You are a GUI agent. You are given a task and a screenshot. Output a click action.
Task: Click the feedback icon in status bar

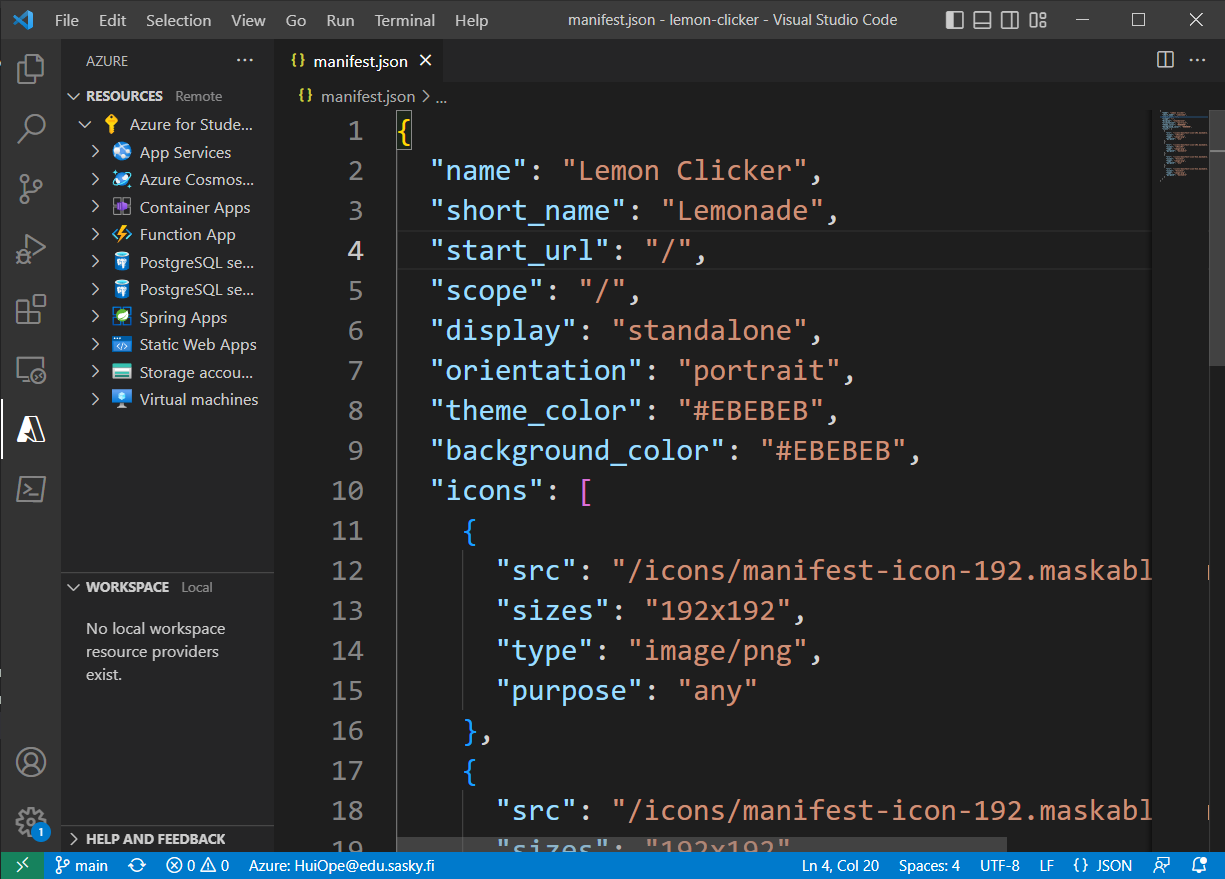[x=1162, y=866]
